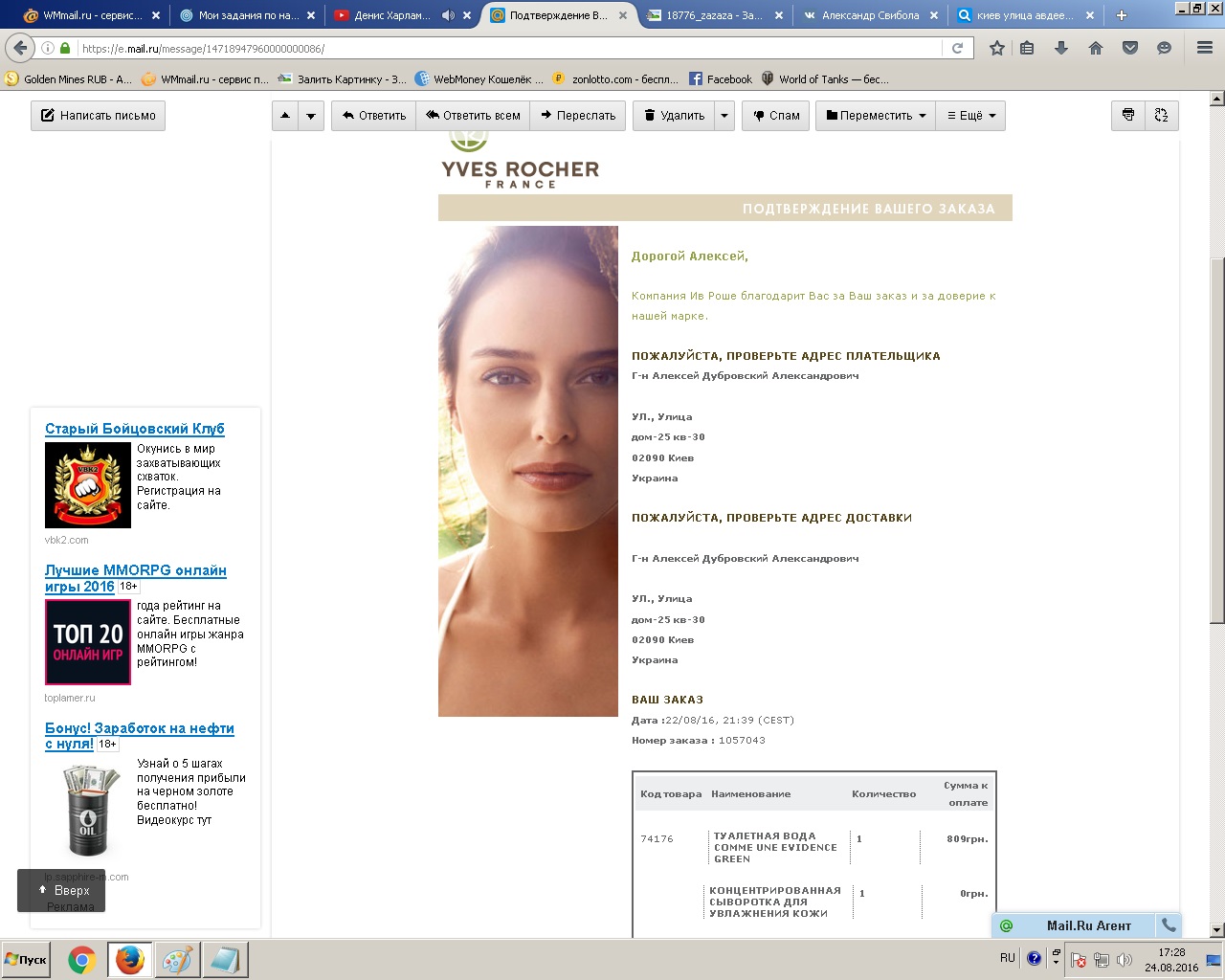
Task: Open the zonlotto.com bookmark
Action: [615, 79]
